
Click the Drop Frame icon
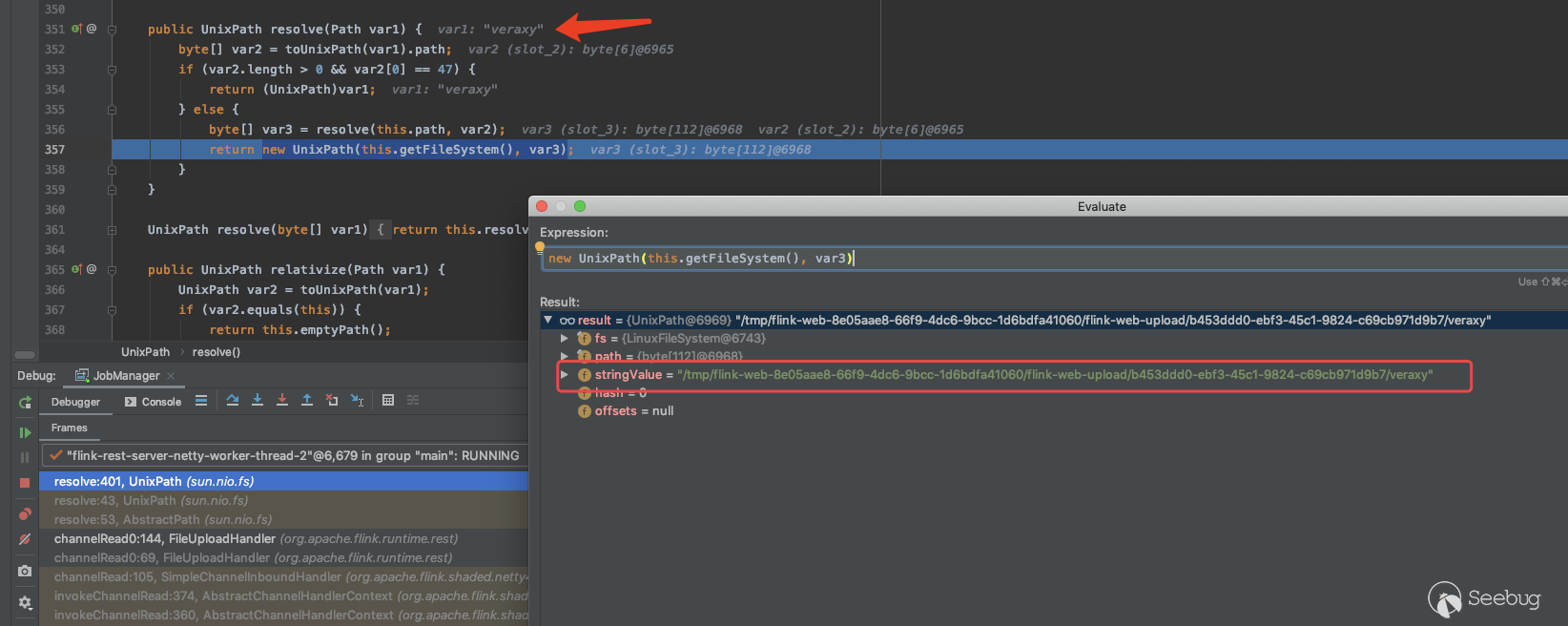[x=332, y=401]
